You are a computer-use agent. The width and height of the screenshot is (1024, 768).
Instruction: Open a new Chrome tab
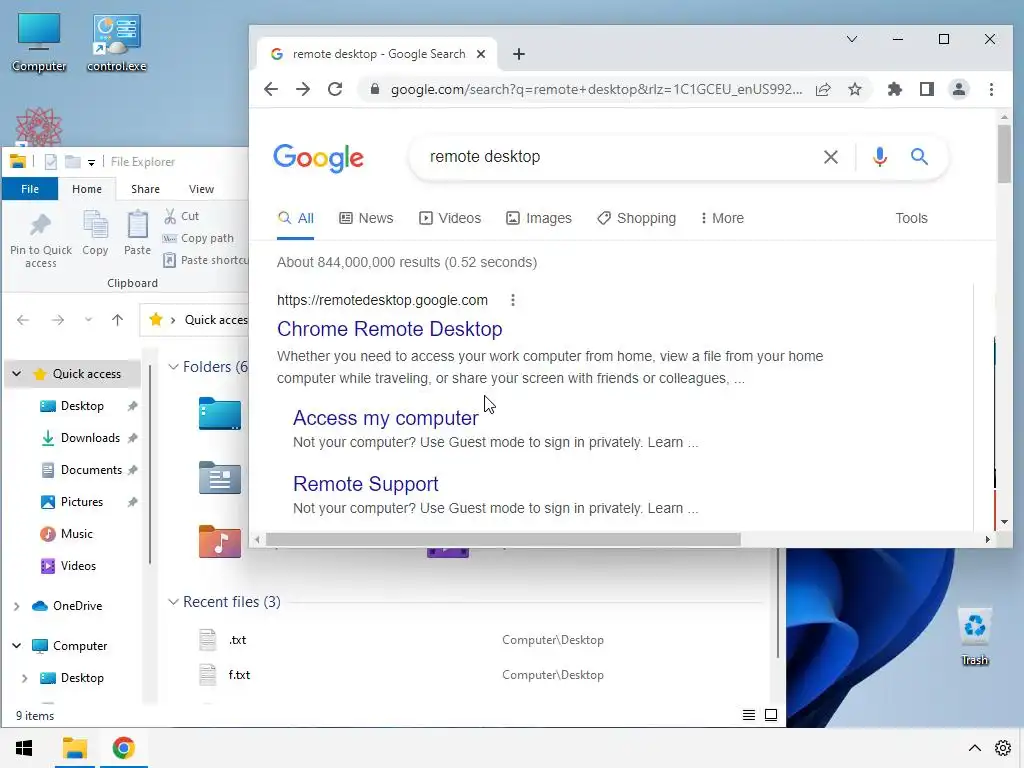(519, 54)
